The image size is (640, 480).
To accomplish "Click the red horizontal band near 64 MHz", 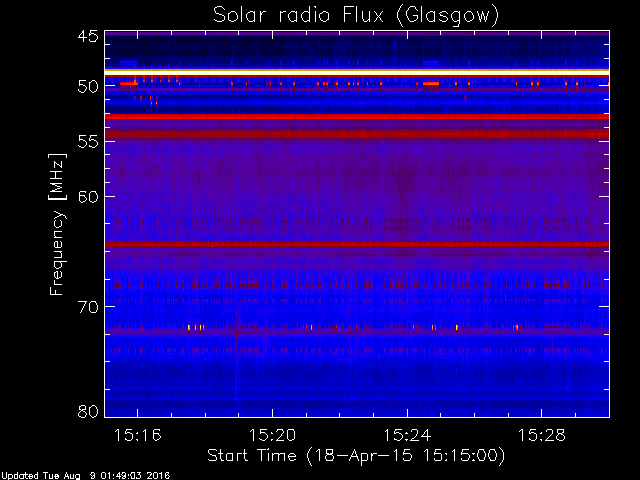I will 357,244.
